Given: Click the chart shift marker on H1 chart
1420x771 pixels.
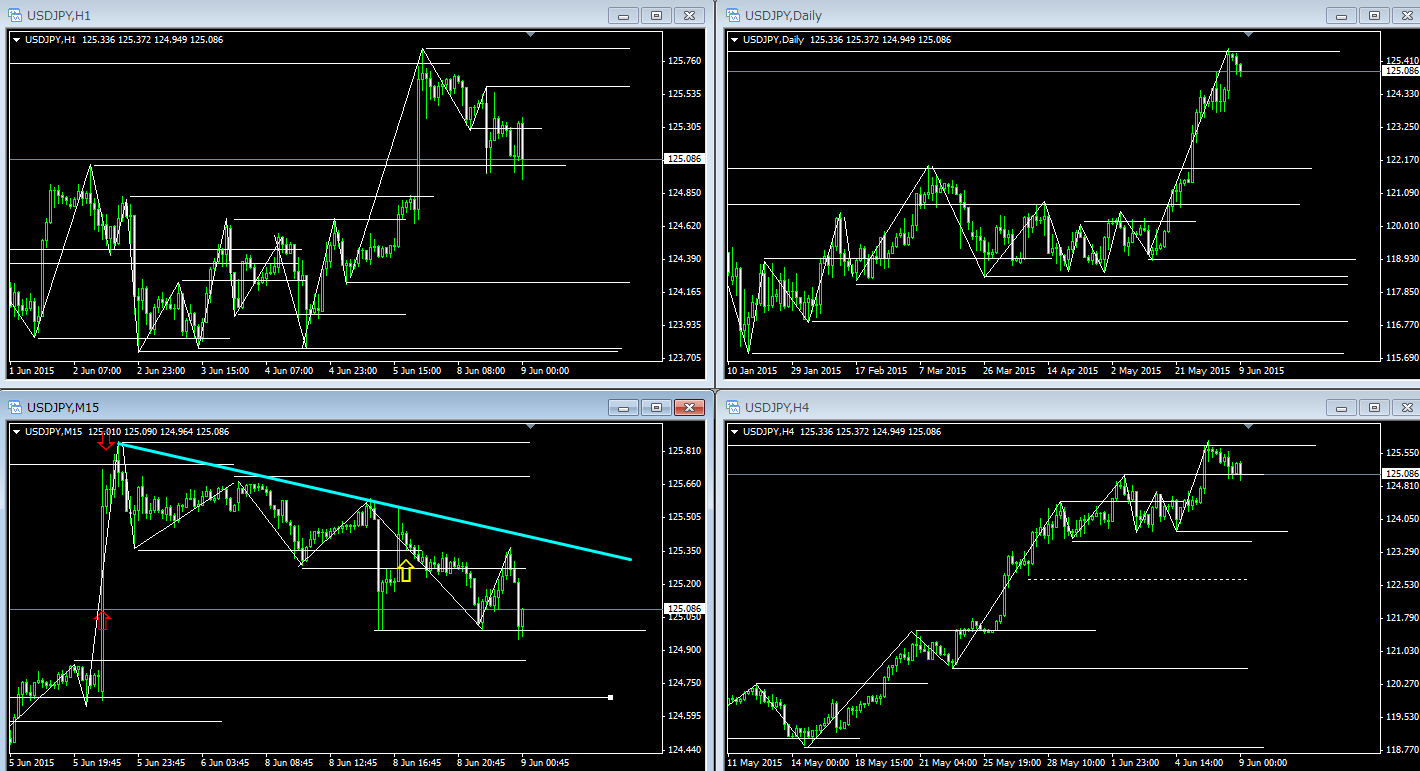Looking at the screenshot, I should 530,35.
